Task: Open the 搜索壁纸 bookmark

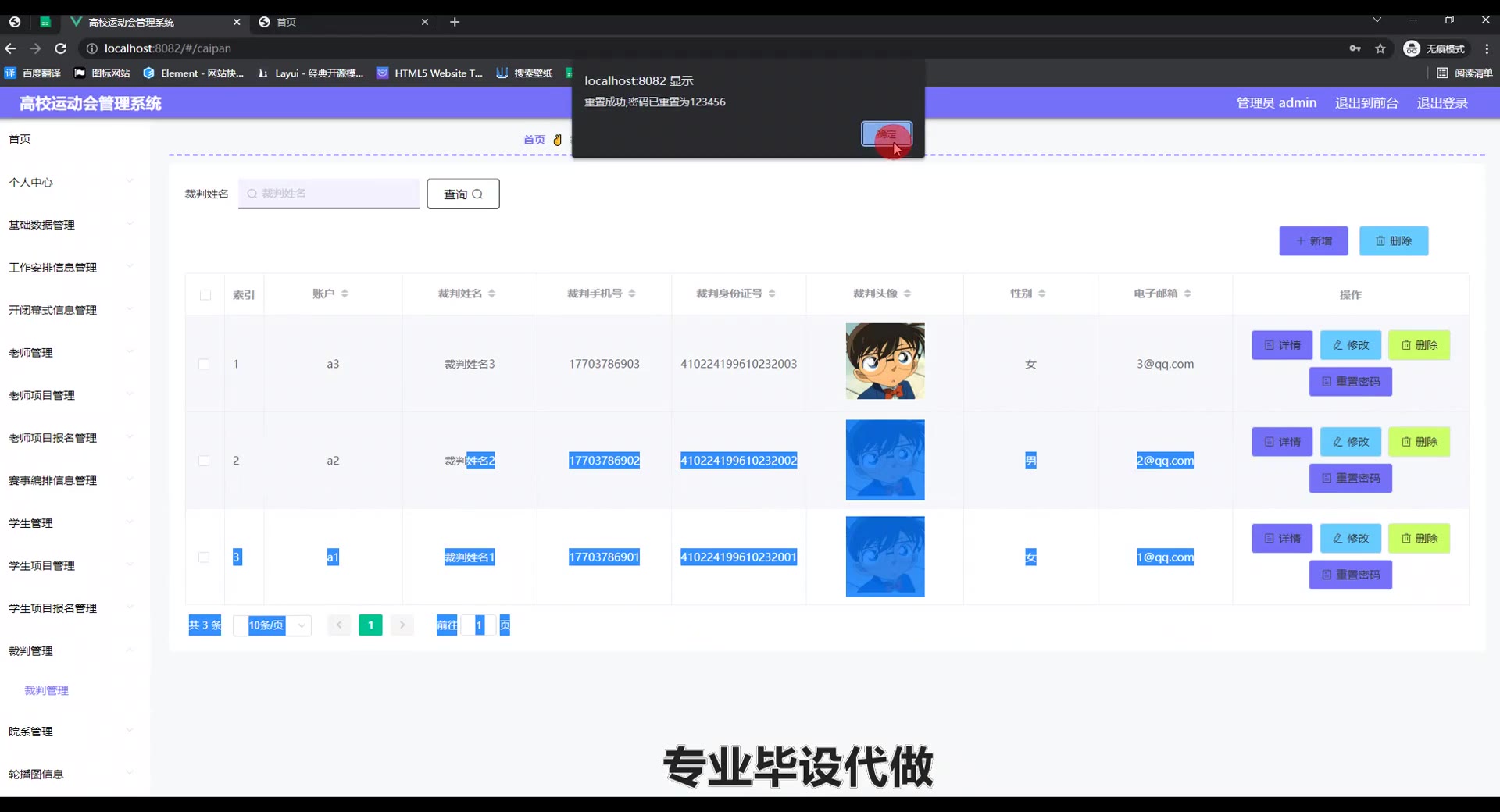Action: 525,73
